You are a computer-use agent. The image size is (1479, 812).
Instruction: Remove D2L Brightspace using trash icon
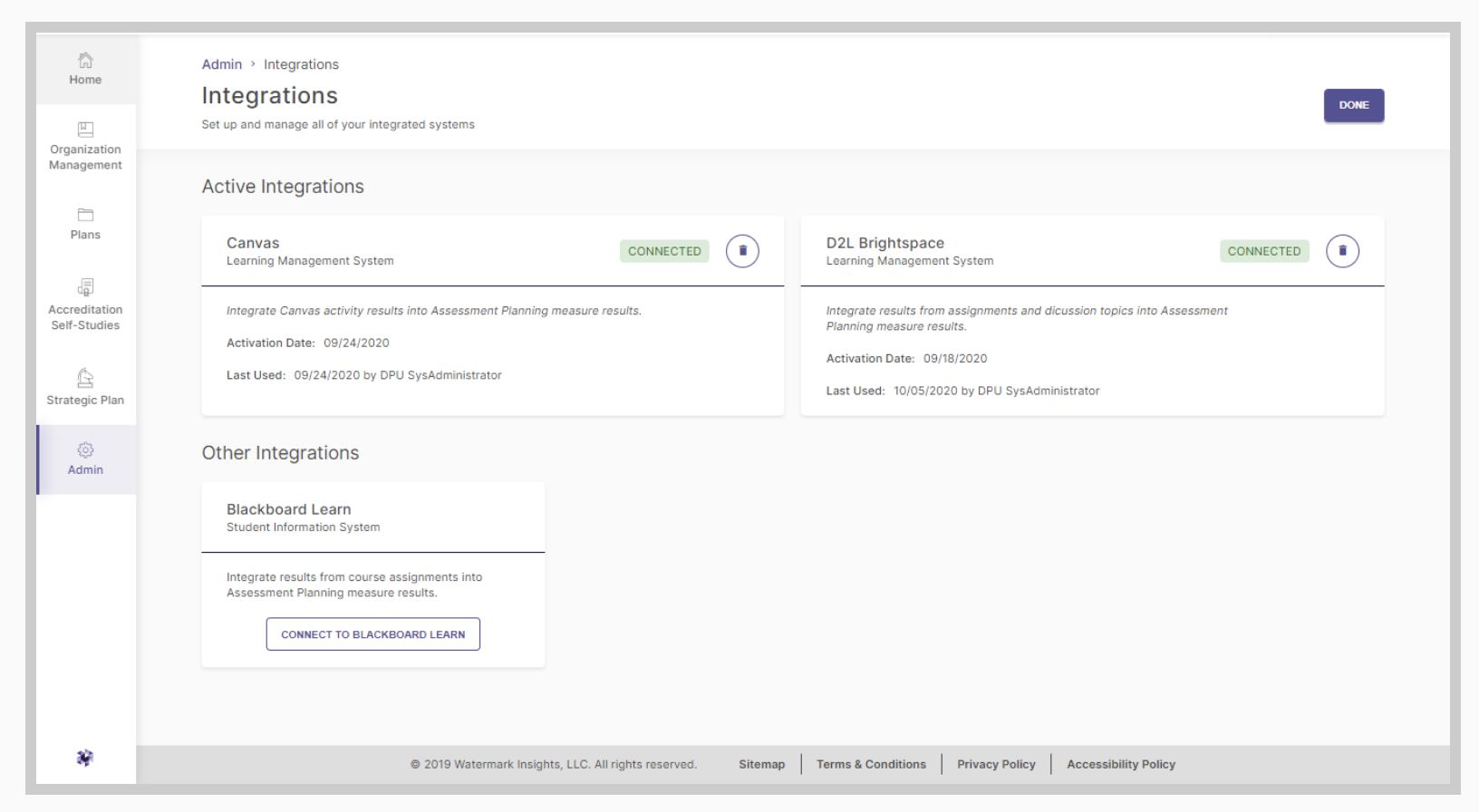pos(1342,251)
